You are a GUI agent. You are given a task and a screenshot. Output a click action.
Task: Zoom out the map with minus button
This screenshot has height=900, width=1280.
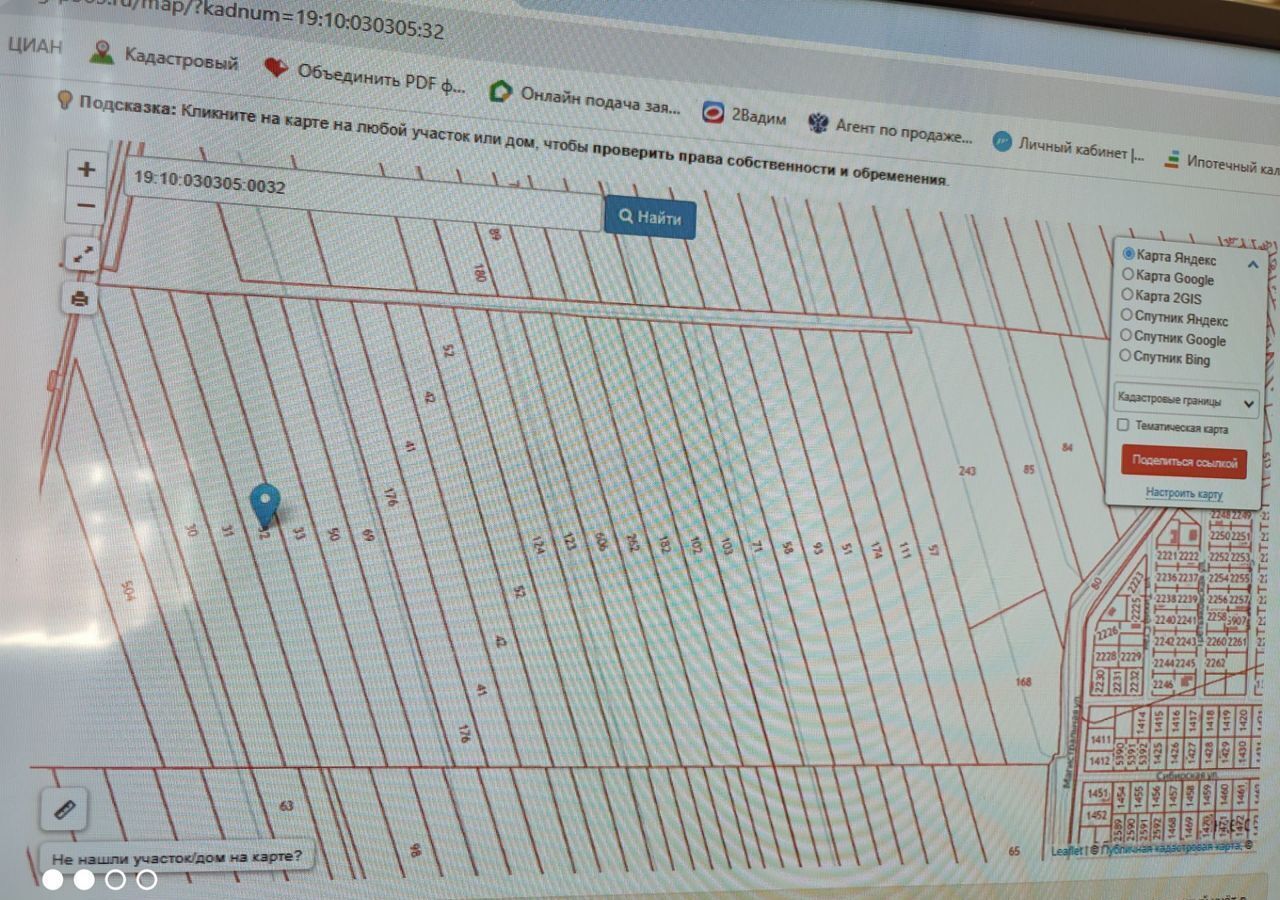pyautogui.click(x=87, y=206)
